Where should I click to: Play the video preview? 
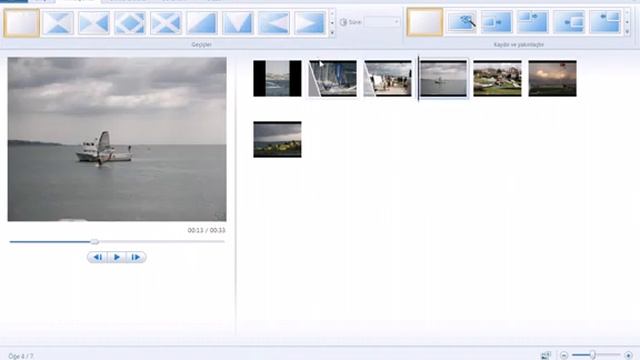(x=117, y=257)
